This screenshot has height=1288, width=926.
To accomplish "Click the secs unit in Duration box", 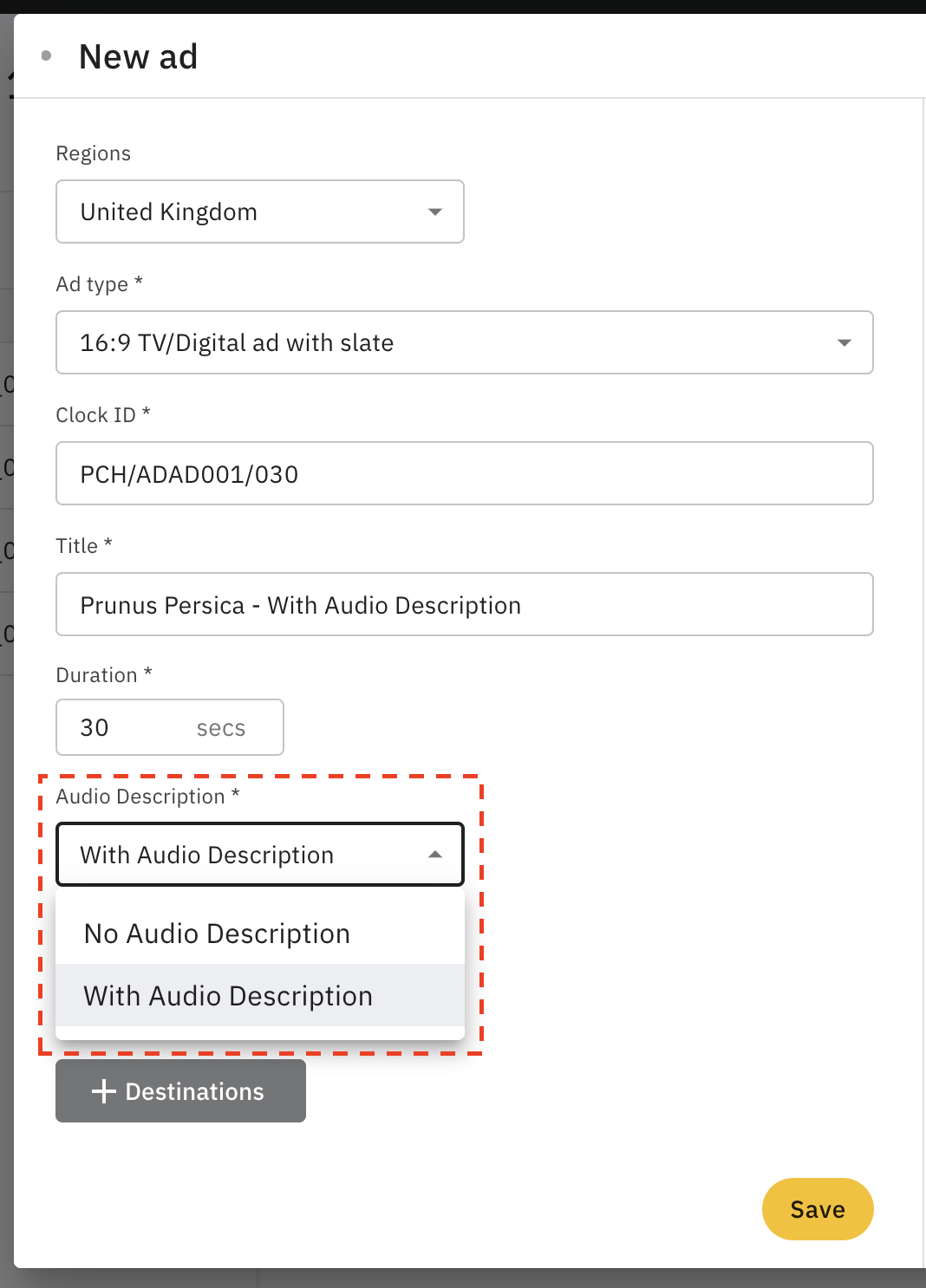I will pyautogui.click(x=221, y=728).
